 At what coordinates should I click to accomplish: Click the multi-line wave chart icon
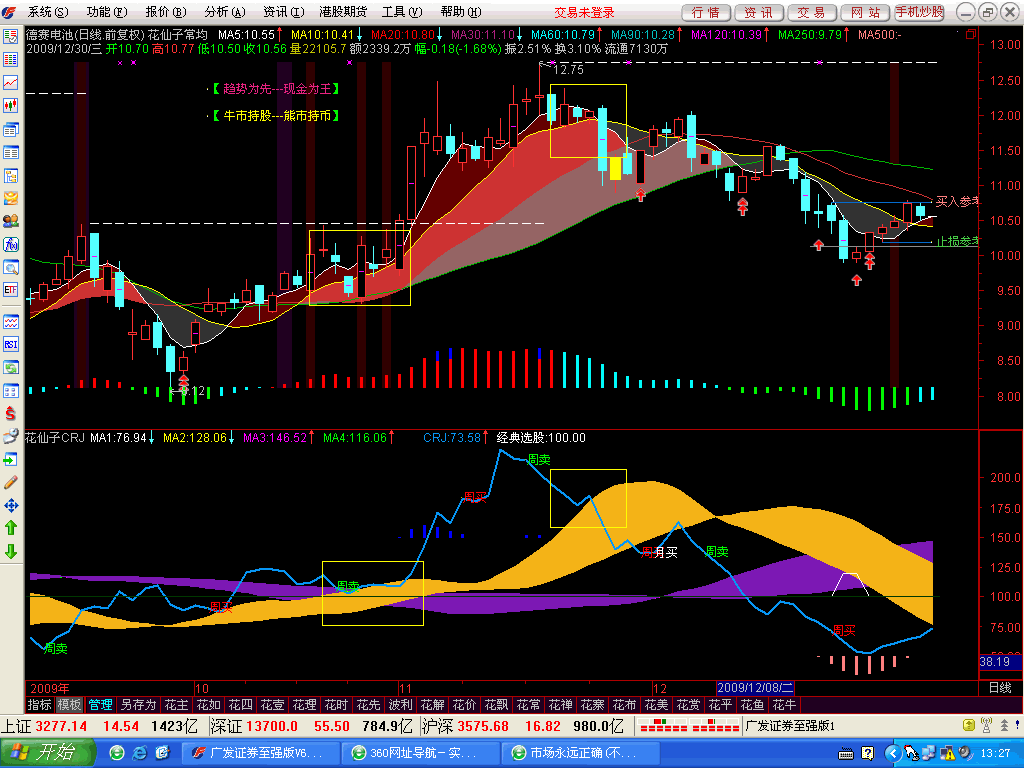[10, 321]
